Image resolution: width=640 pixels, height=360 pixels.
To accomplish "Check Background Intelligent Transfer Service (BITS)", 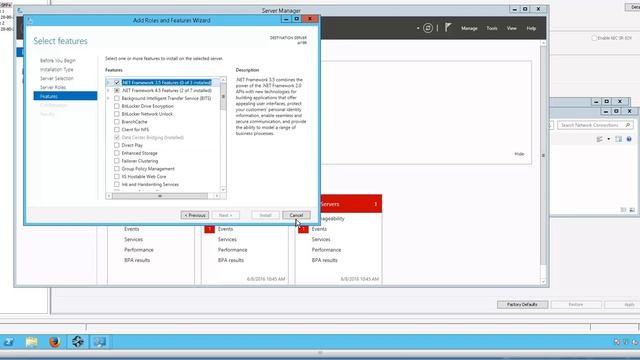I will pyautogui.click(x=117, y=98).
